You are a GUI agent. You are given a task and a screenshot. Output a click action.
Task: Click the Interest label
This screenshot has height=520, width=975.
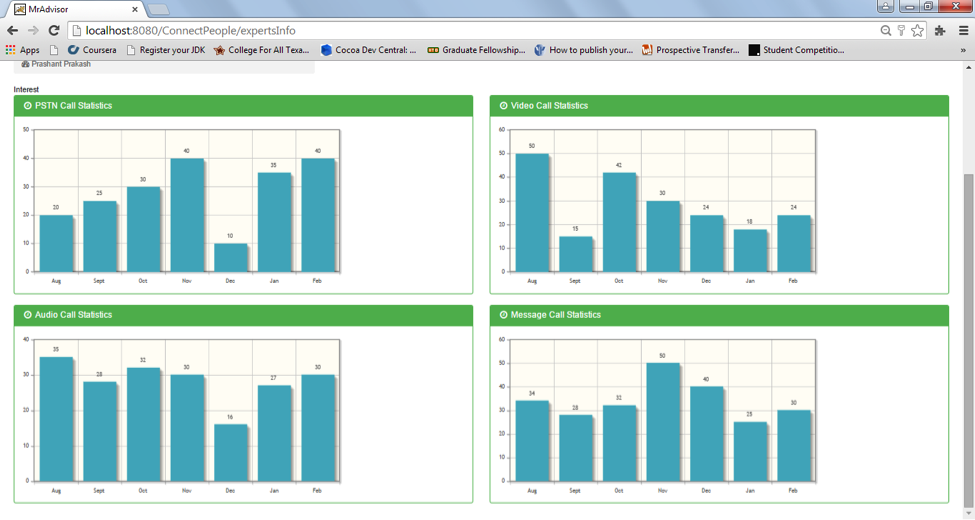(x=26, y=90)
